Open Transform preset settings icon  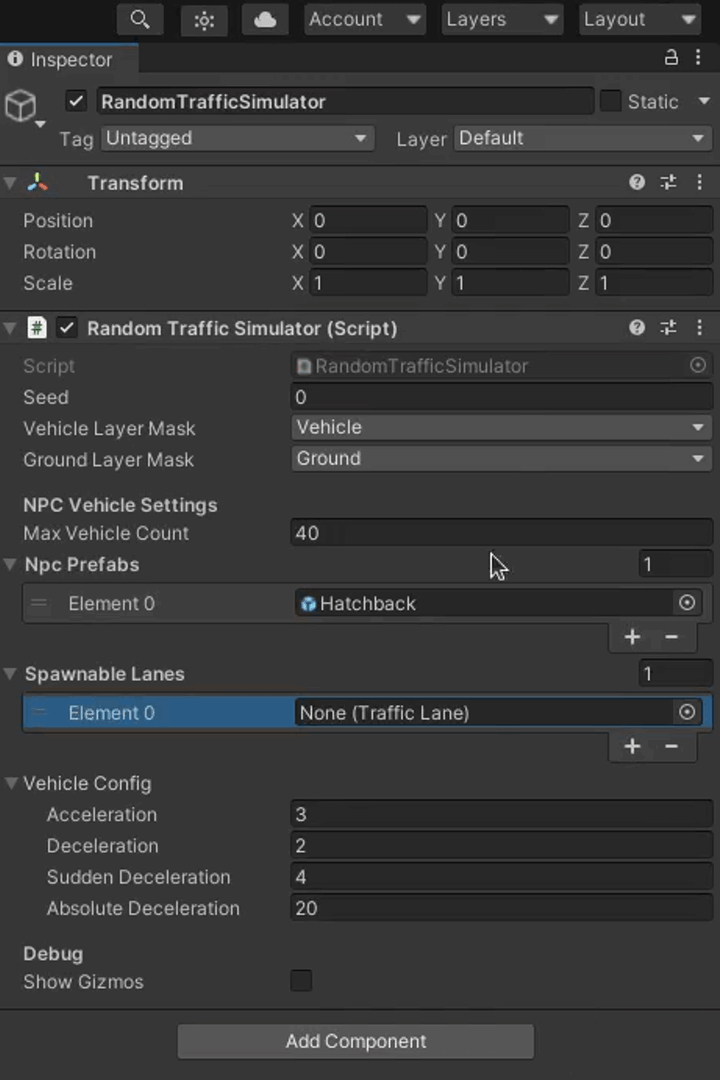coord(668,182)
